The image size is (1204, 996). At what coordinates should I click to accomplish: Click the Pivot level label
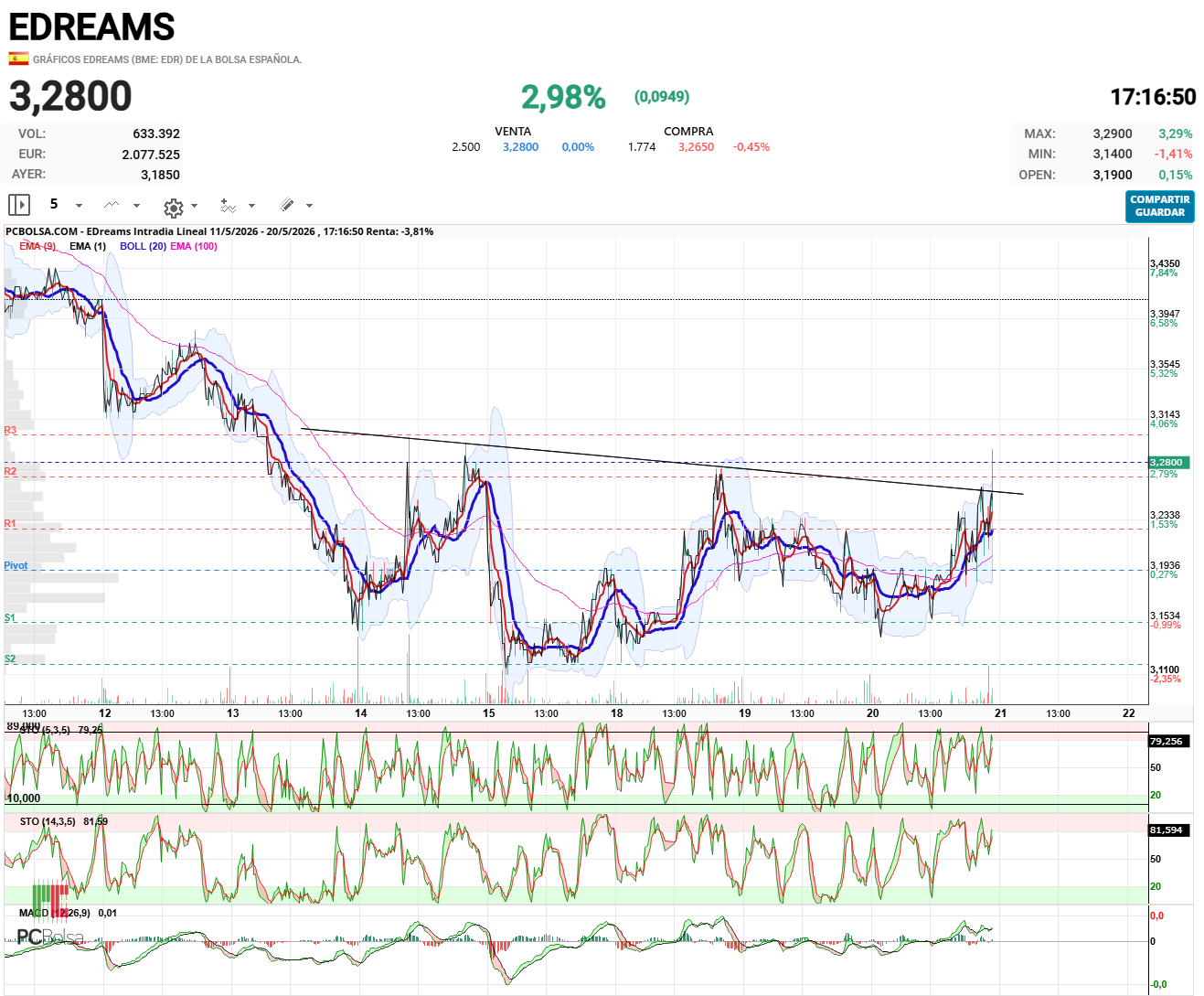[16, 566]
